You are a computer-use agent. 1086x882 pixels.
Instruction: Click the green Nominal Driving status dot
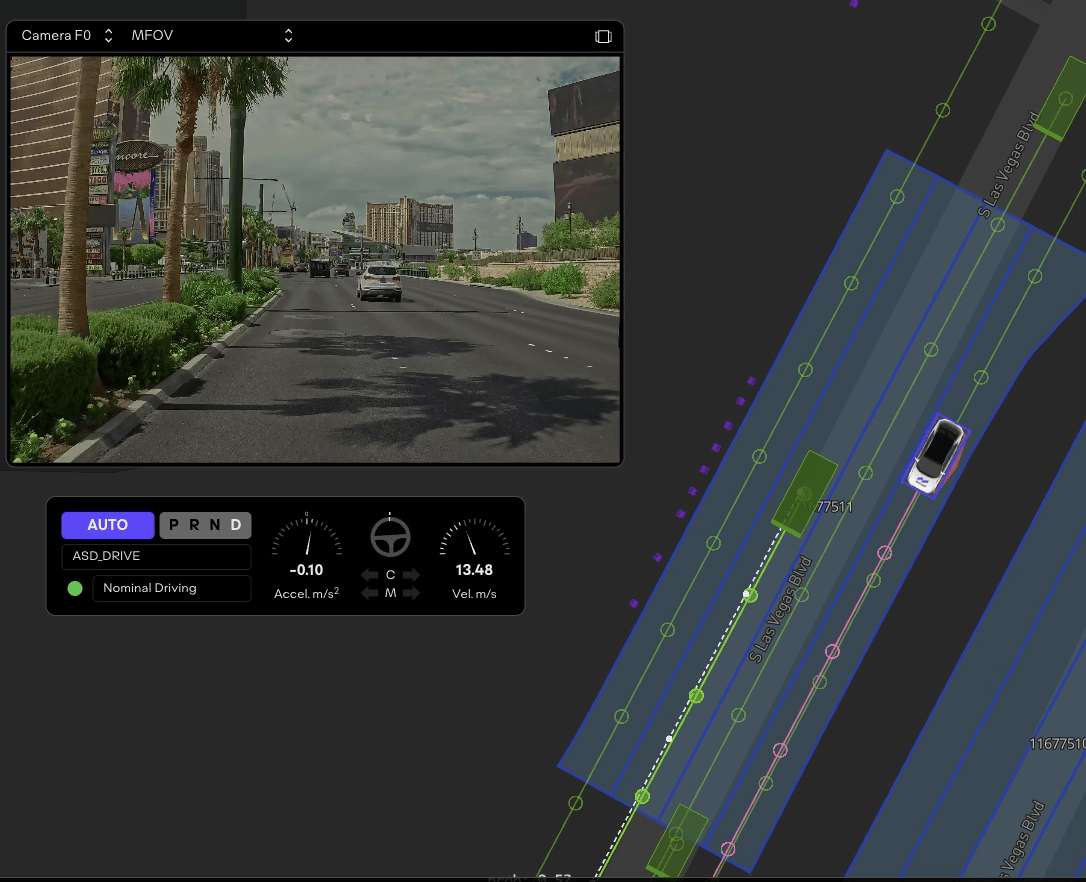(x=75, y=588)
